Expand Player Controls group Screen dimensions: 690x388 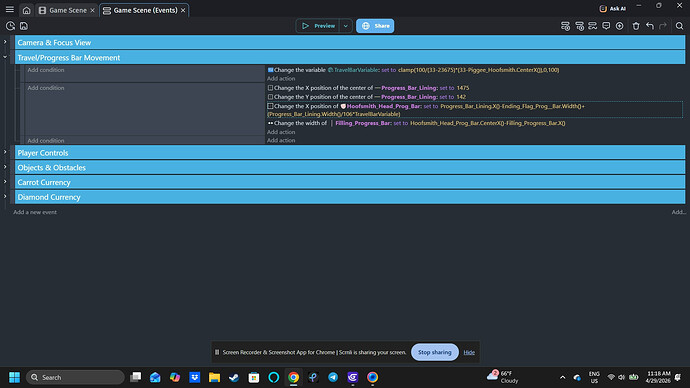point(5,153)
